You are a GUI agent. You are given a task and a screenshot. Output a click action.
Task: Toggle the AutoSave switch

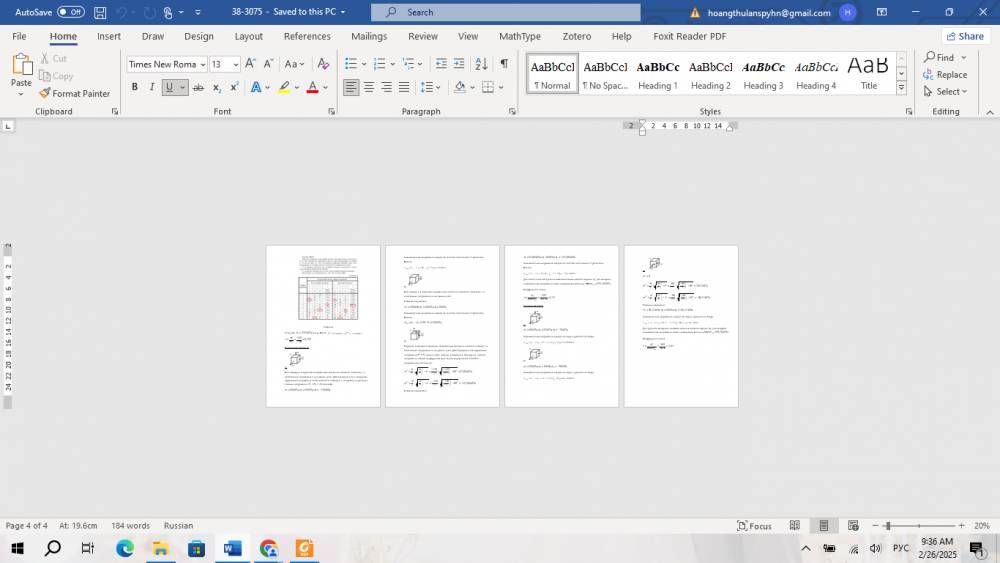pos(70,12)
